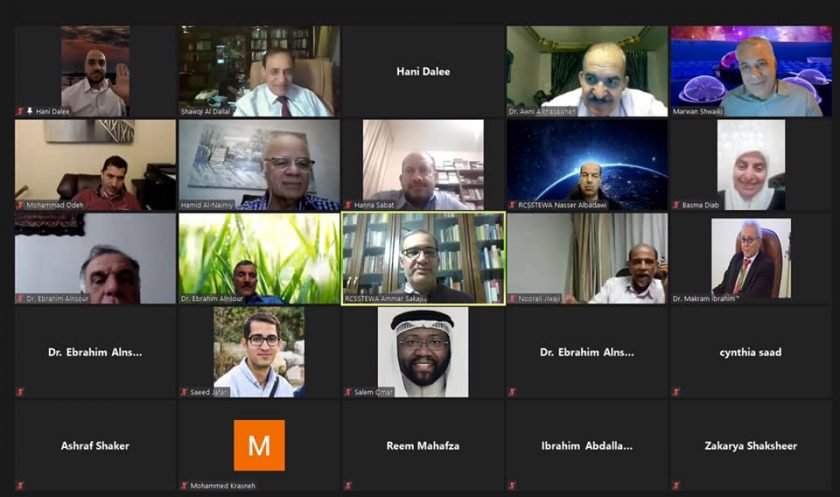Click muted mic icon on Ashraf Shaker's tile
Image resolution: width=840 pixels, height=497 pixels.
20,486
